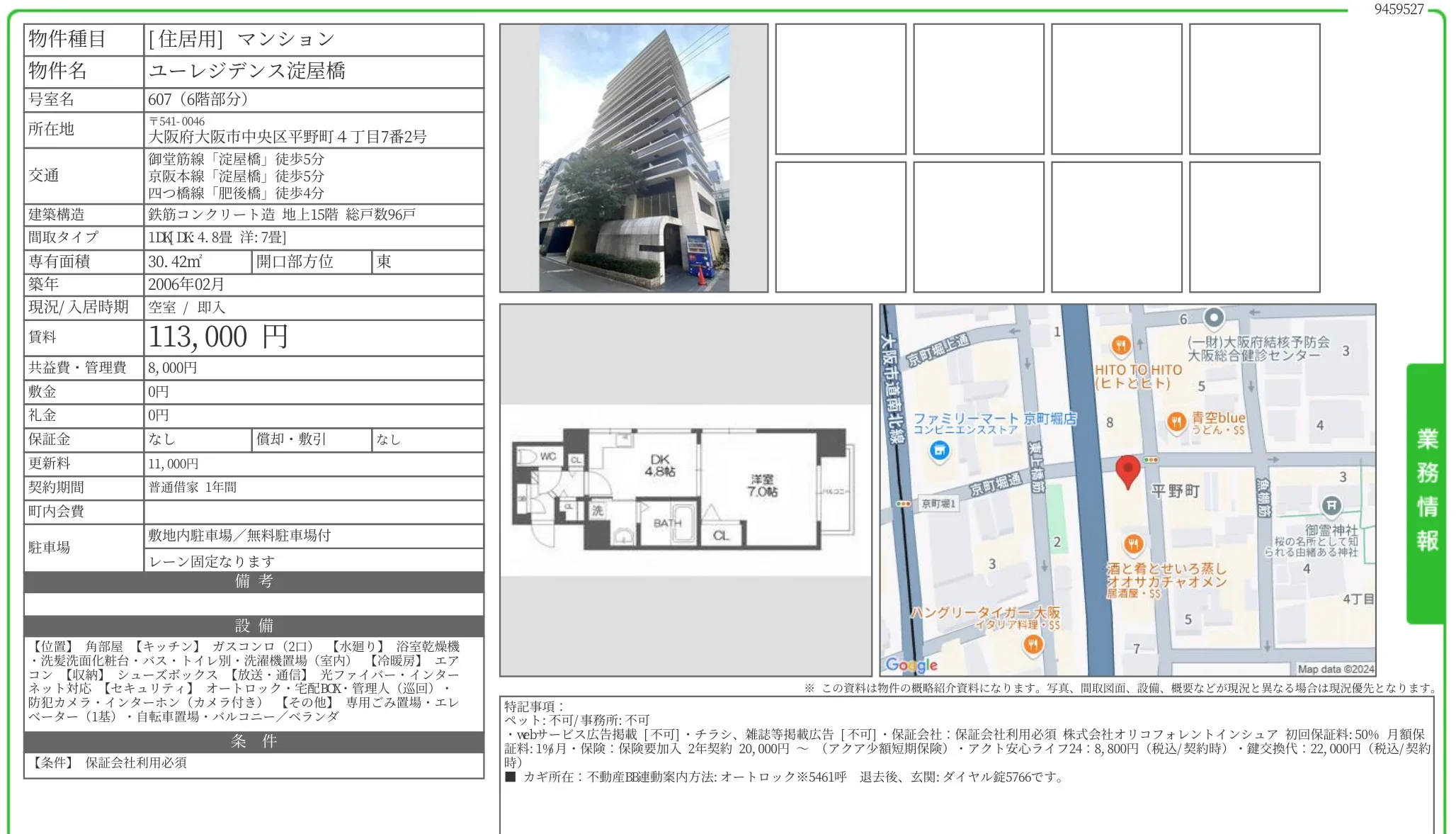Image resolution: width=1456 pixels, height=834 pixels.
Task: Select the address 大阪府大阪市中央区平野町4丁目7番2号
Action: pos(288,137)
